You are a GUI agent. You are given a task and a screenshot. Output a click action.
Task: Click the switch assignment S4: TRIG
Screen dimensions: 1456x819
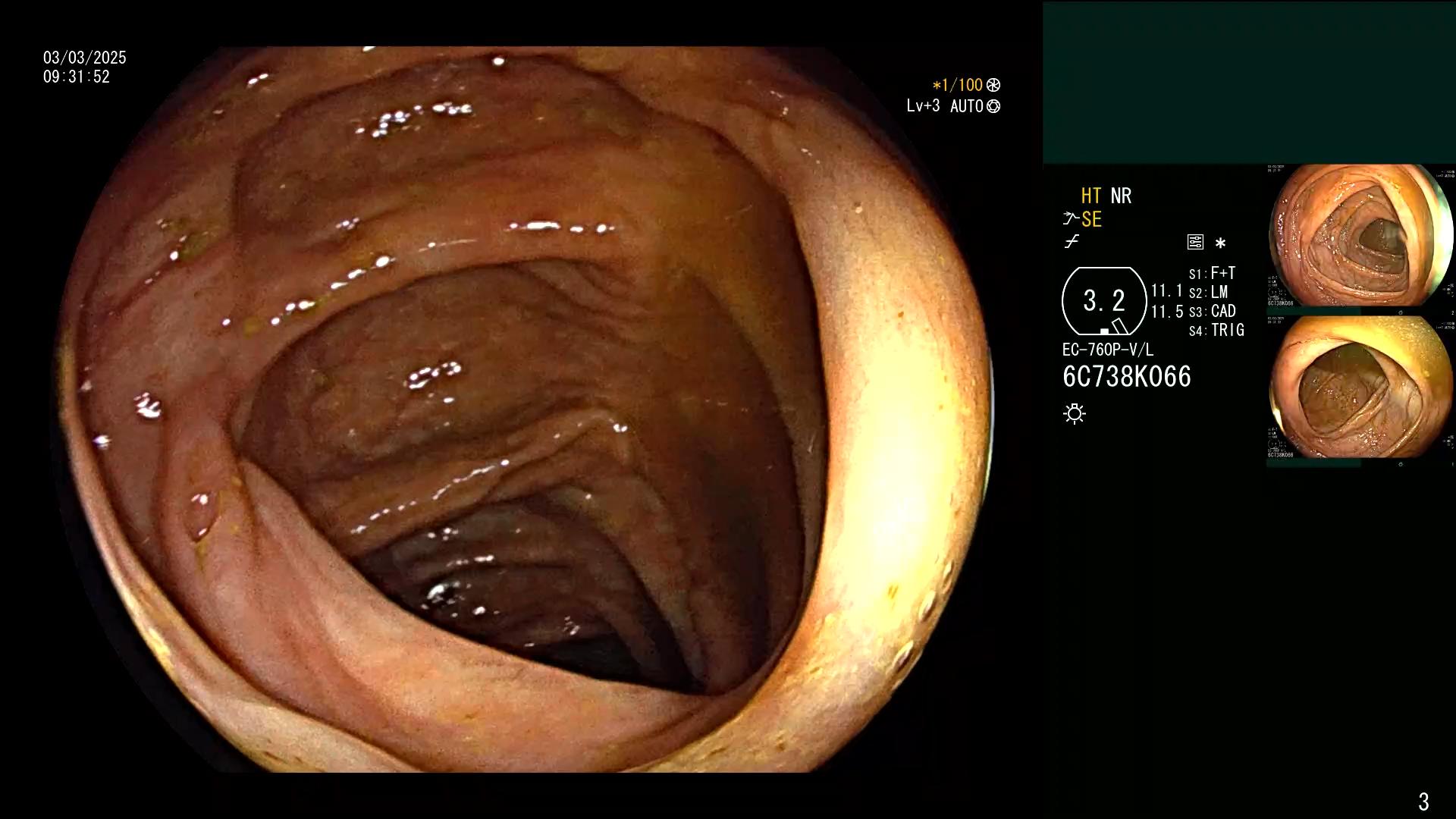[1217, 330]
